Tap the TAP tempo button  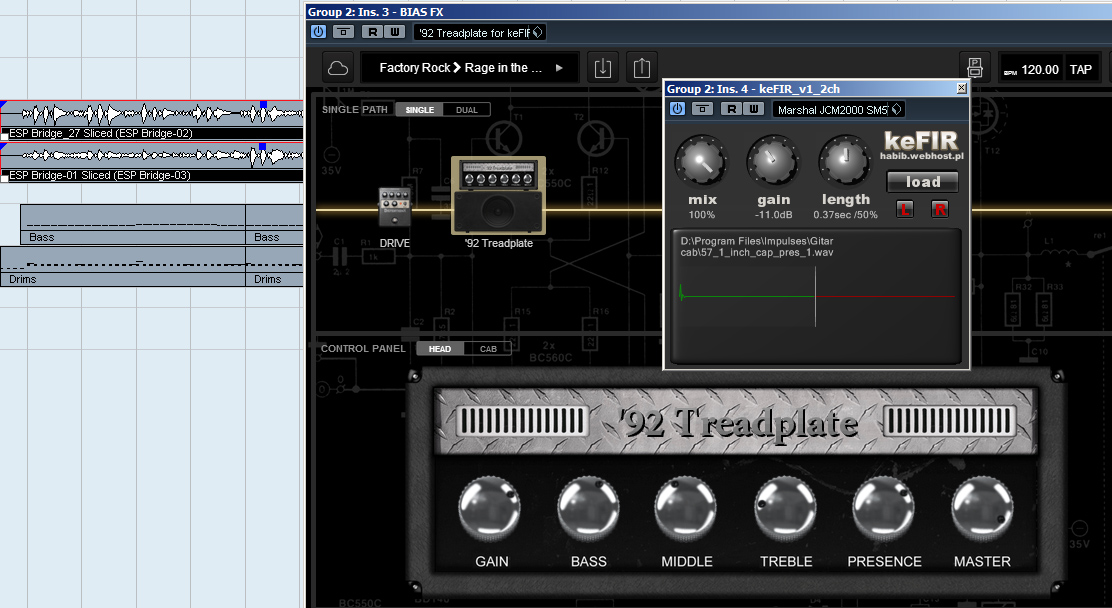[x=1081, y=70]
